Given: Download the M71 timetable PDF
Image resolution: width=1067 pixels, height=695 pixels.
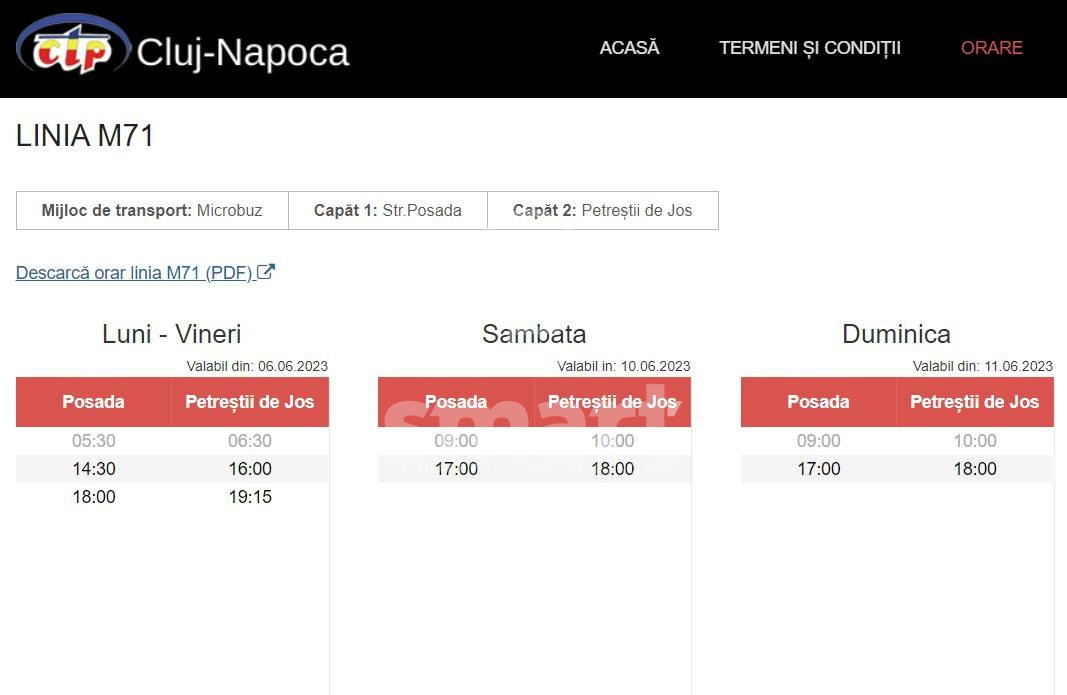Looking at the screenshot, I should [135, 272].
